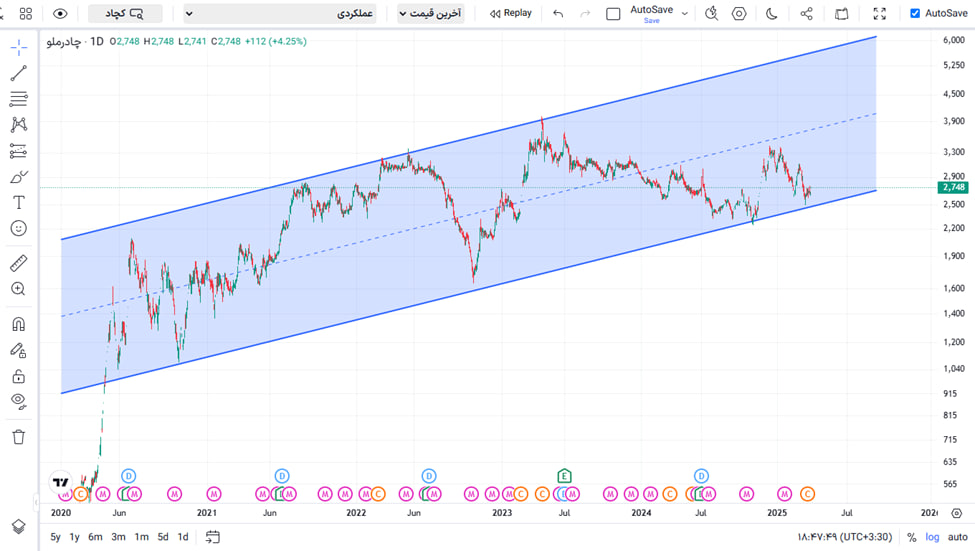Click the trash icon to remove drawings
Viewport: 975px width, 551px height.
[18, 437]
